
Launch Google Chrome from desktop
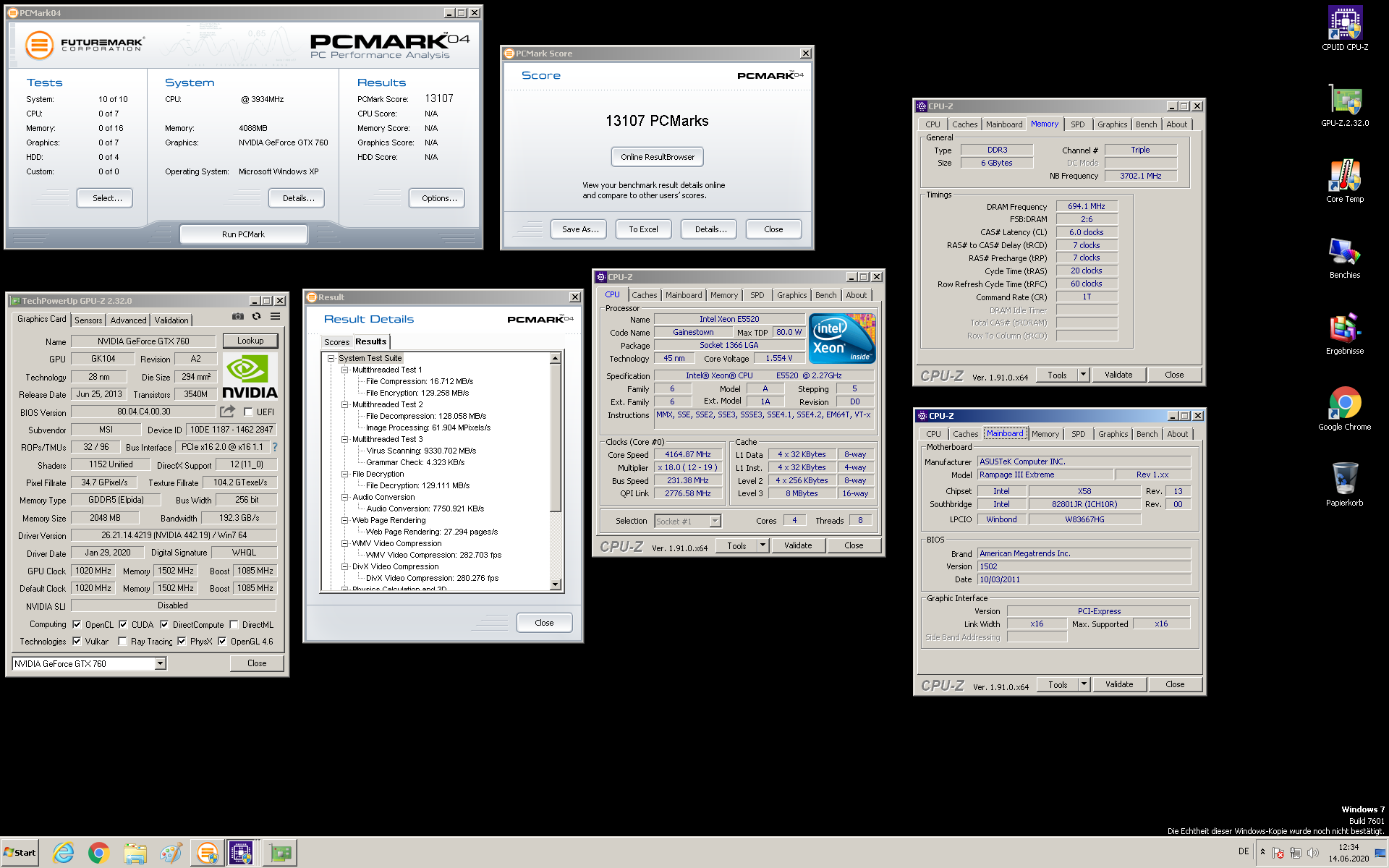pos(1345,409)
